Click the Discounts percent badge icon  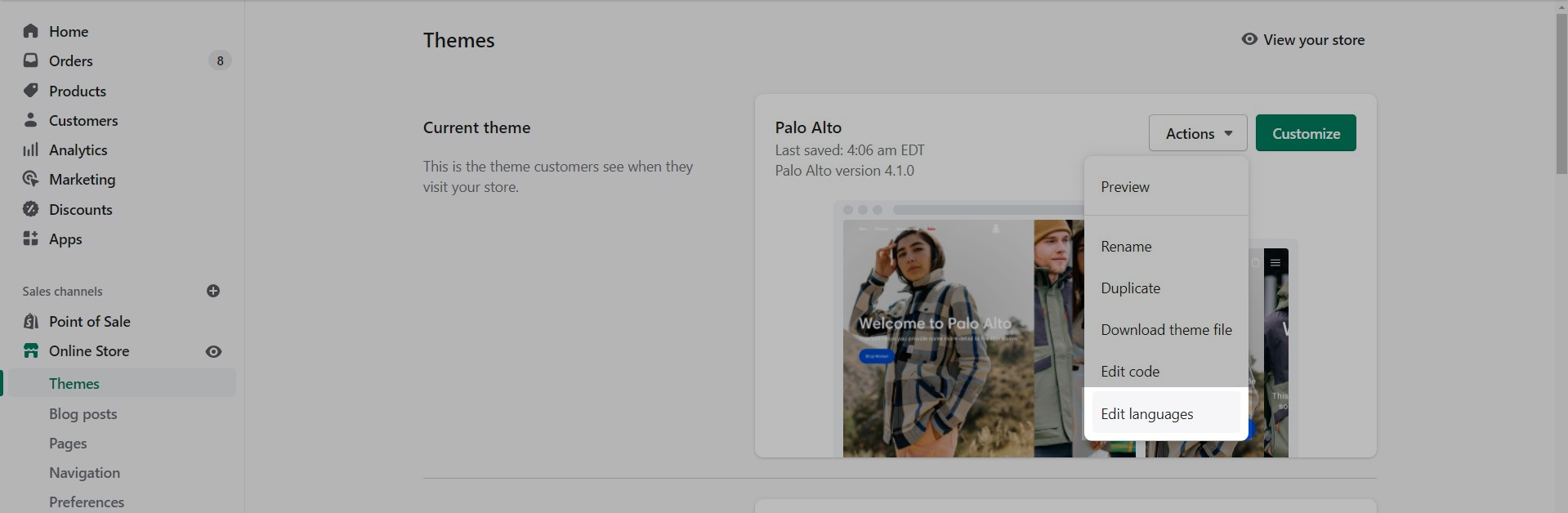[x=31, y=209]
